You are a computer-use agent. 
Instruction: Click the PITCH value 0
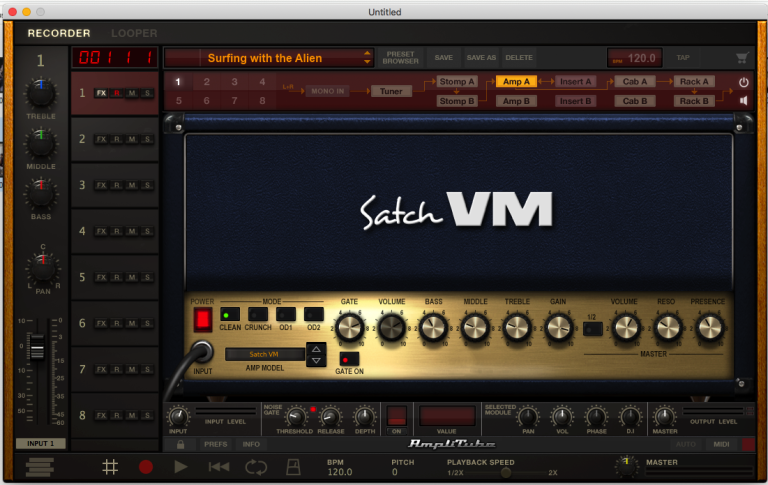point(394,472)
